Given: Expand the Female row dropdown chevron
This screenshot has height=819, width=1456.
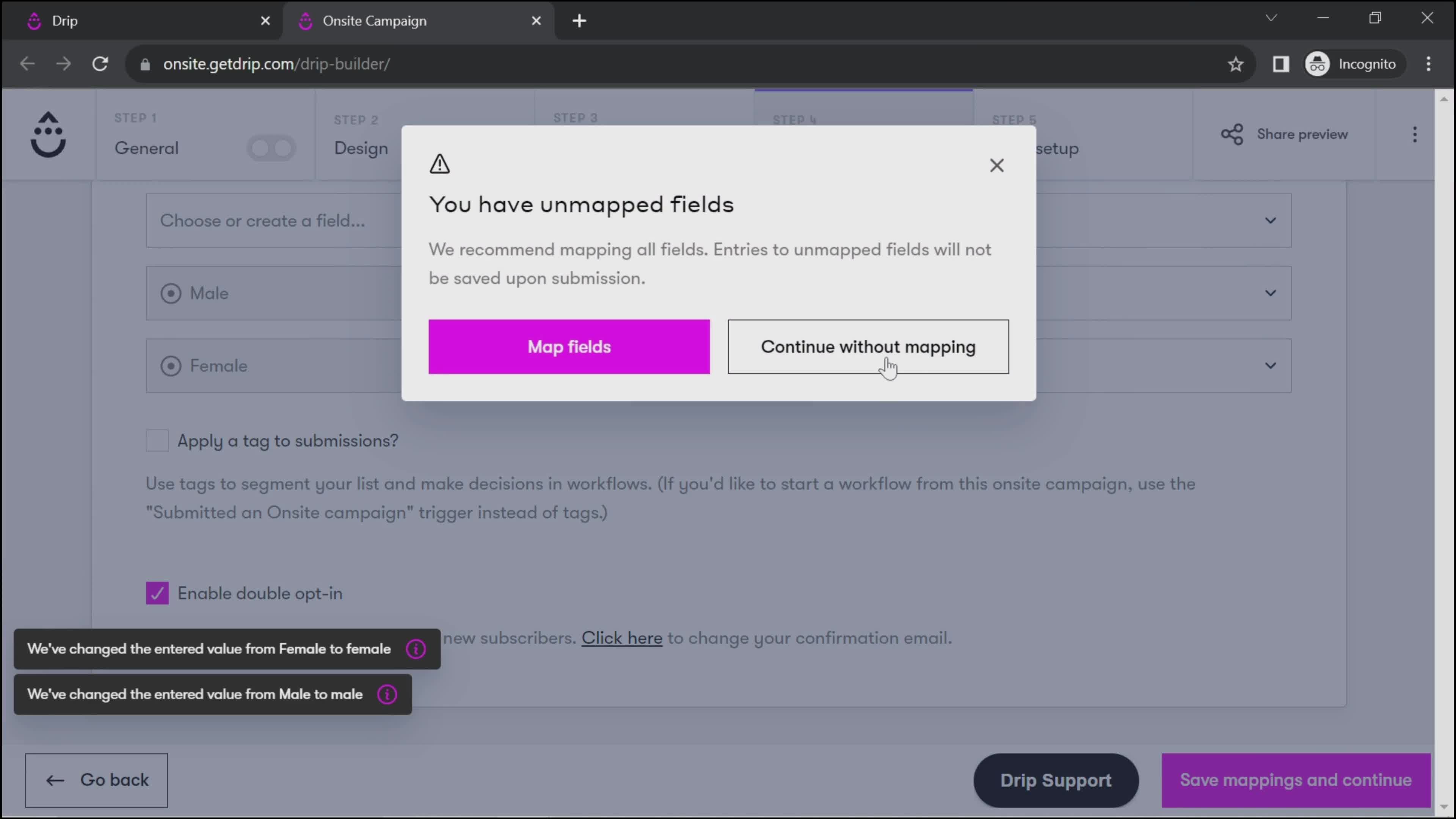Looking at the screenshot, I should click(1270, 366).
